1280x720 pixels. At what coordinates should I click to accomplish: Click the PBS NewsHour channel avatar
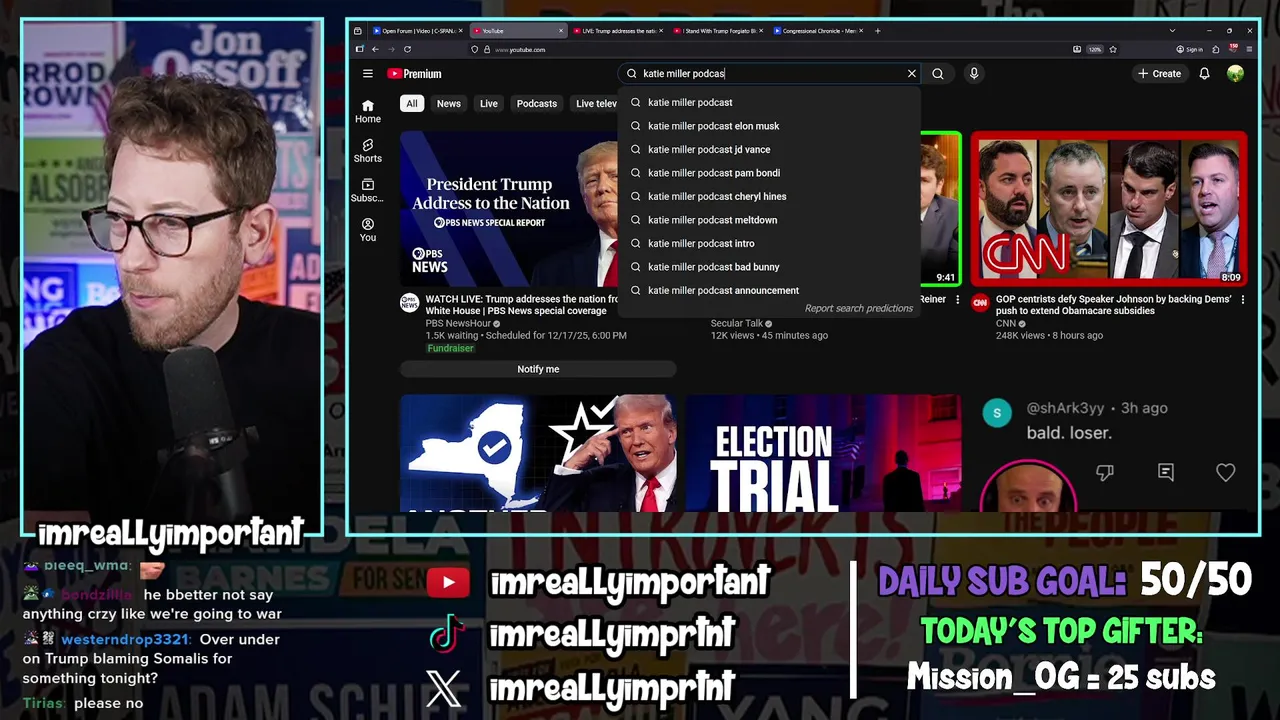pyautogui.click(x=410, y=303)
